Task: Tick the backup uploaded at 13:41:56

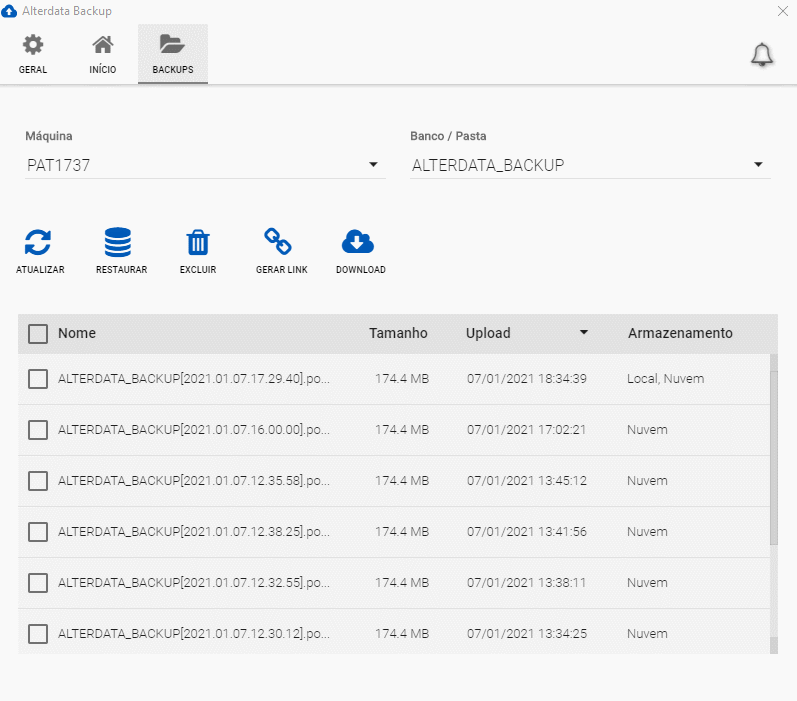Action: [38, 532]
